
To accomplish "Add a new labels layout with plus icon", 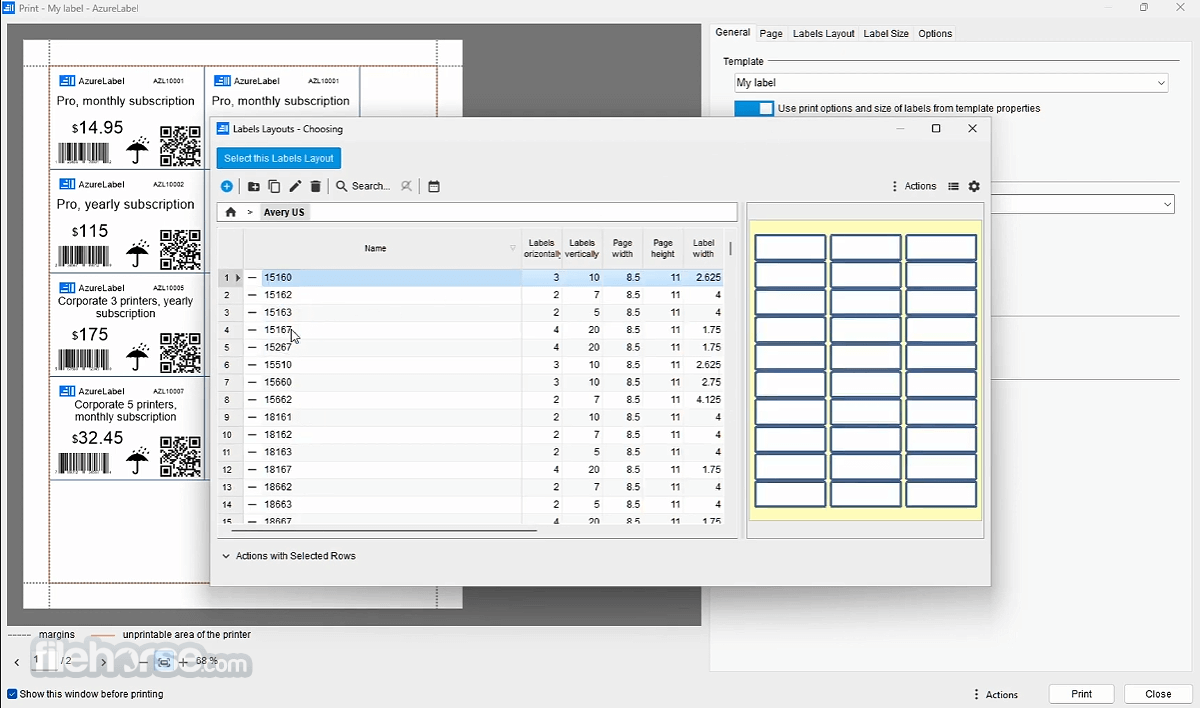I will pos(227,186).
